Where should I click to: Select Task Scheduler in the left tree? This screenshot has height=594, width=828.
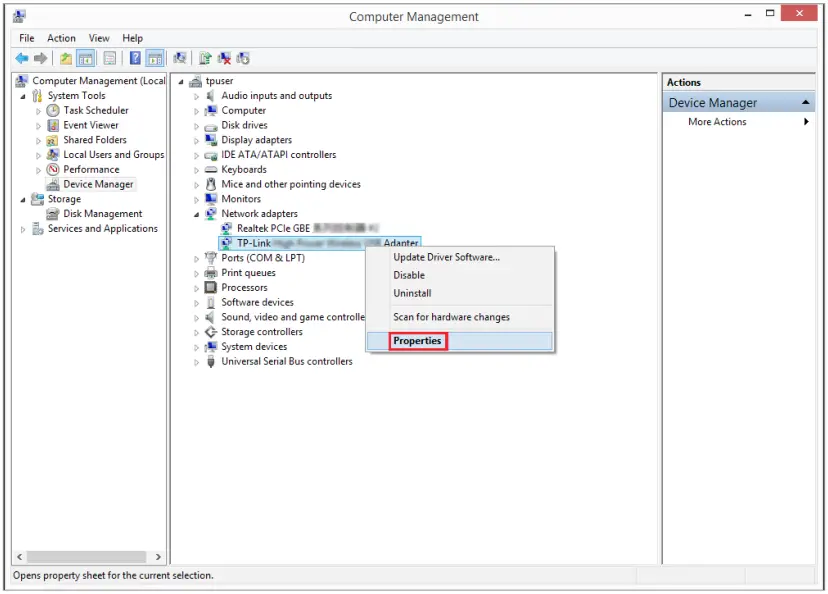pos(95,110)
